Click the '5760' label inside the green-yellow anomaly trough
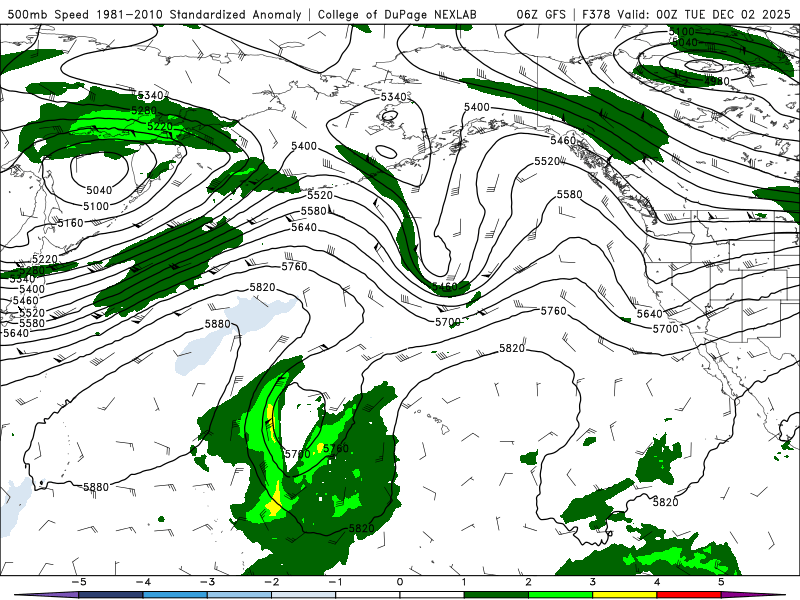 pyautogui.click(x=336, y=448)
